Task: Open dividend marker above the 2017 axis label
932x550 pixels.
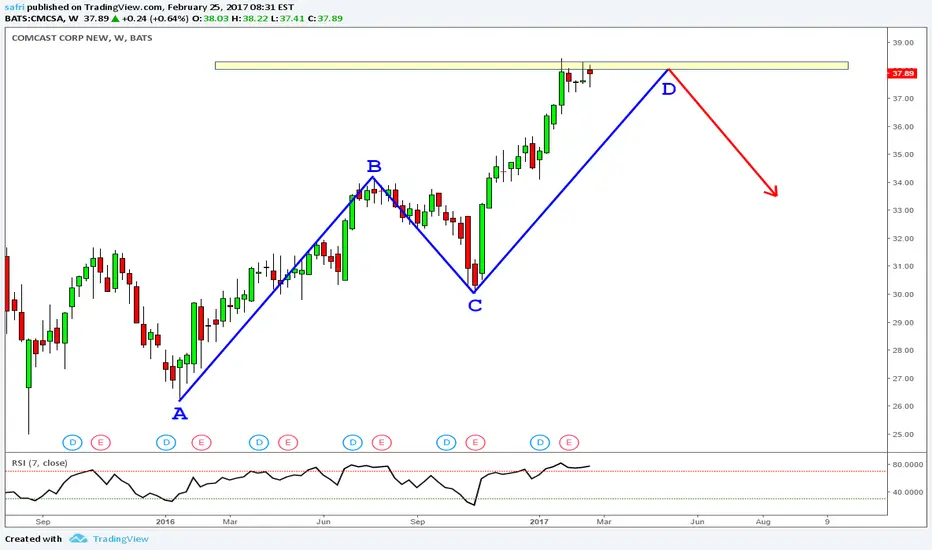Action: 540,442
